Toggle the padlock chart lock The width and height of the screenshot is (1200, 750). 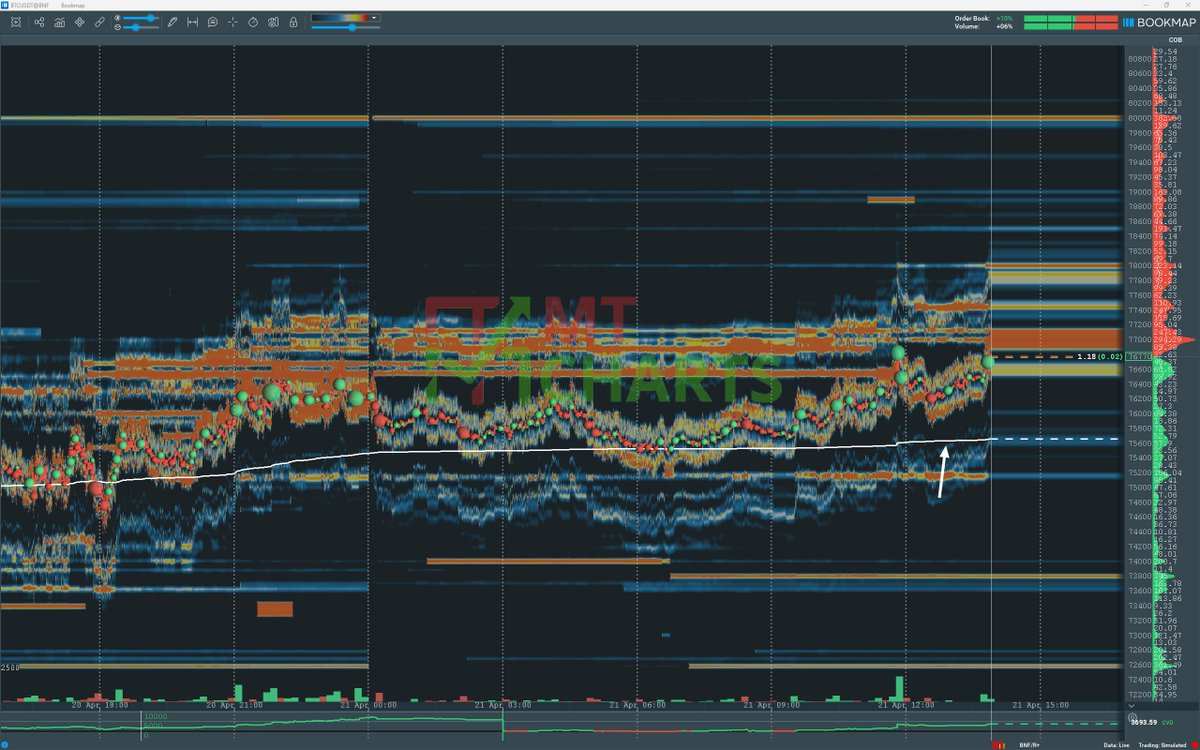[x=292, y=21]
